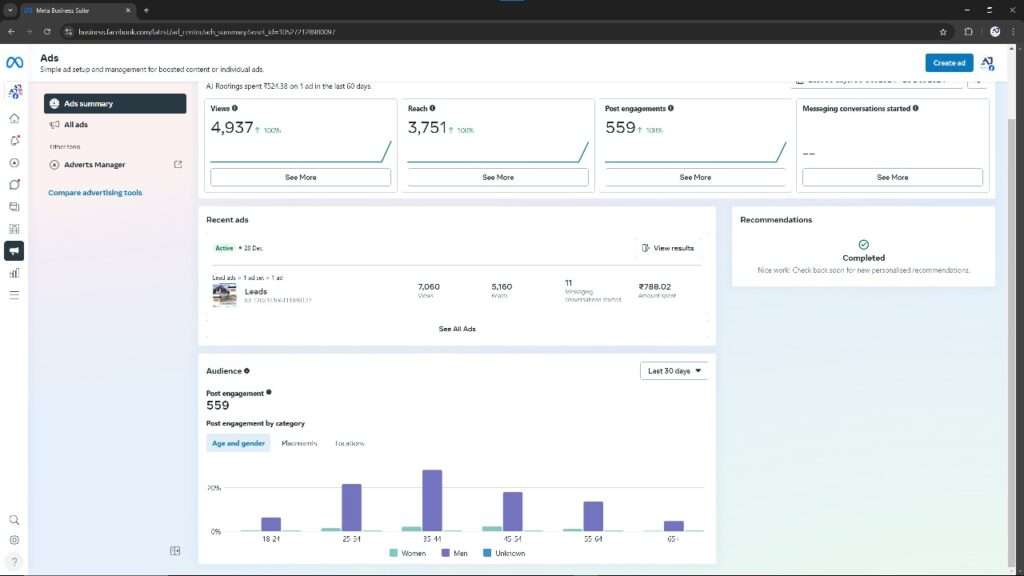Viewport: 1024px width, 576px height.
Task: Open a new browser tab
Action: pos(146,10)
